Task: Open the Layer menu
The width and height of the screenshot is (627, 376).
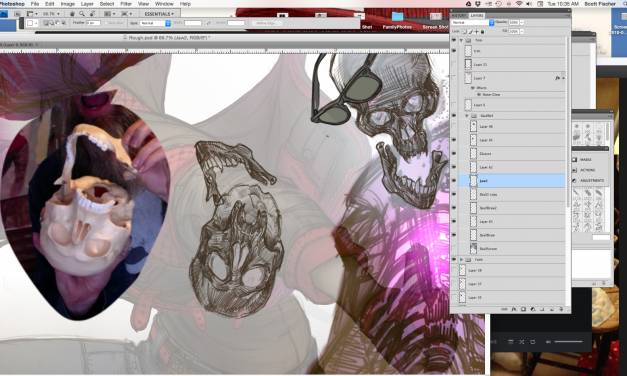Action: coord(87,4)
